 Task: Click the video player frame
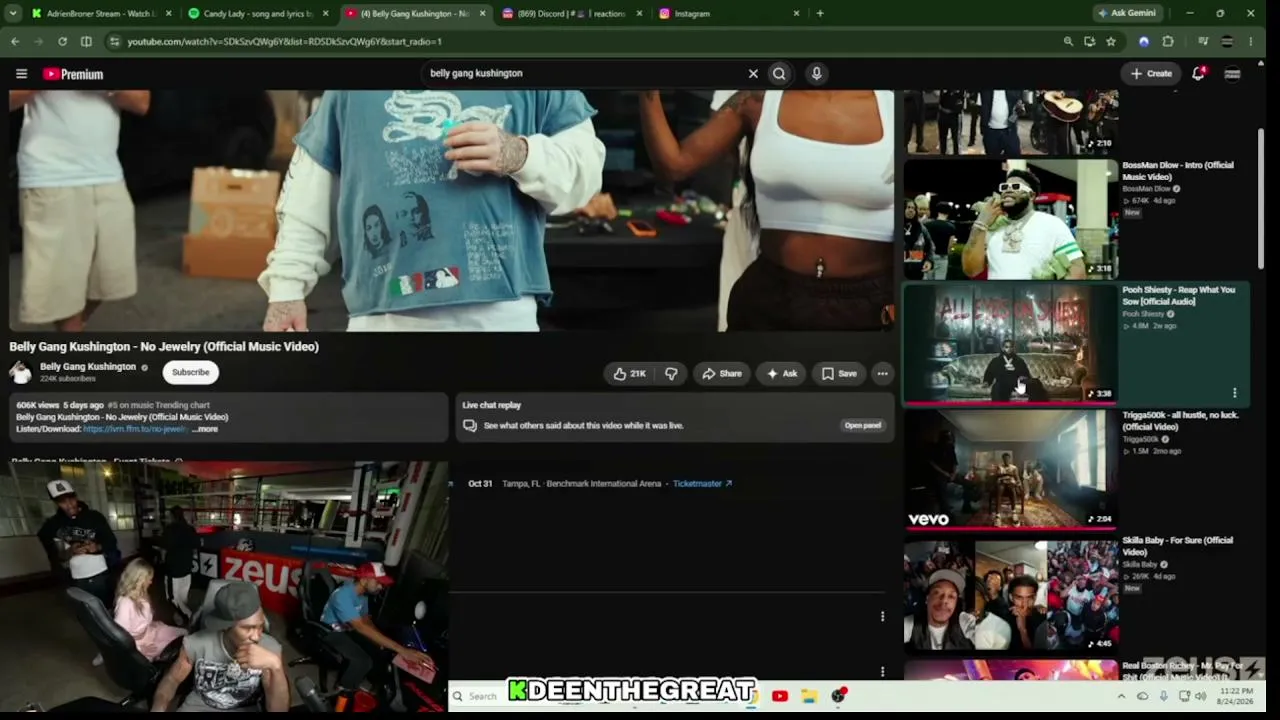click(451, 210)
